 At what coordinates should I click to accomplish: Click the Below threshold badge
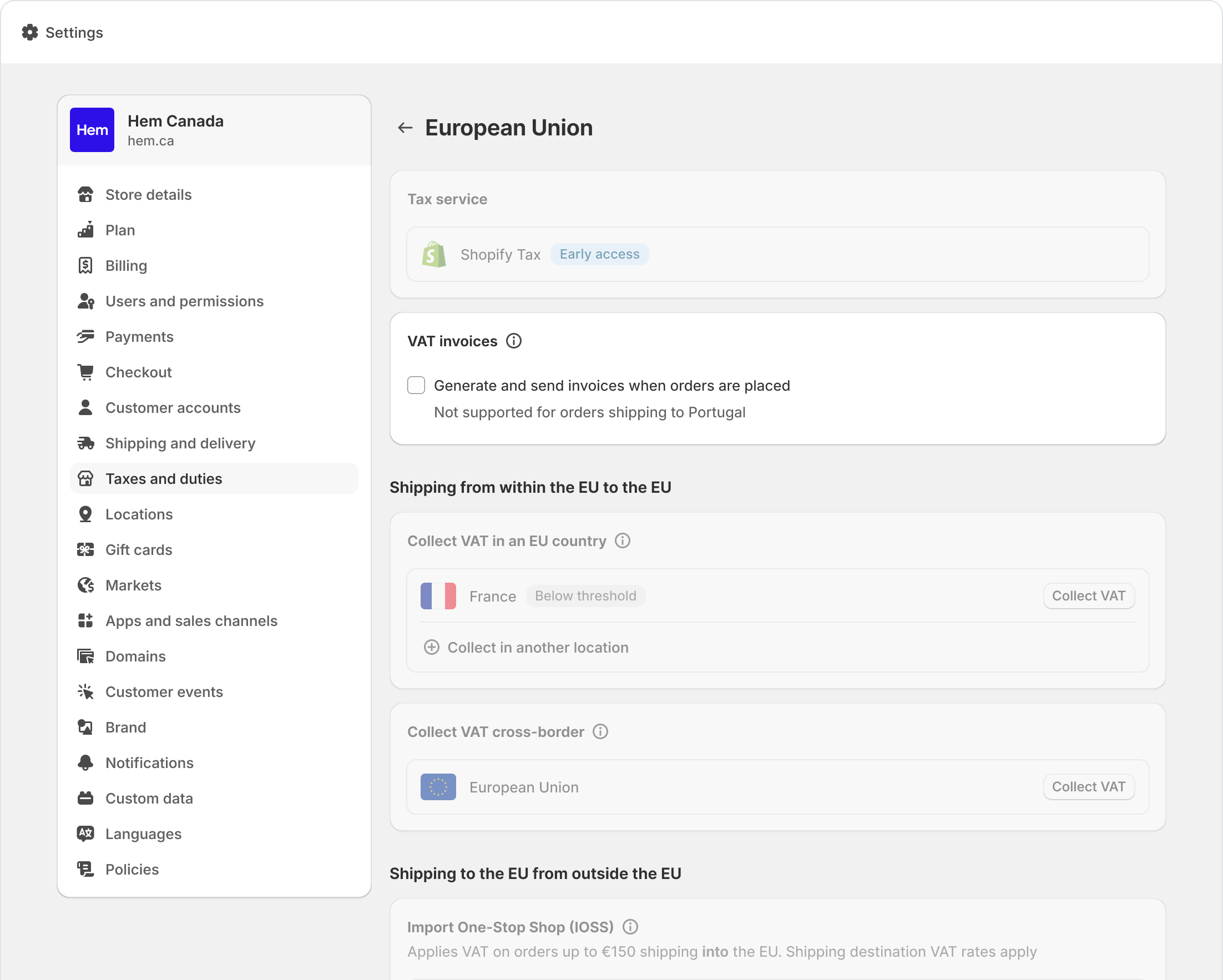pyautogui.click(x=585, y=596)
